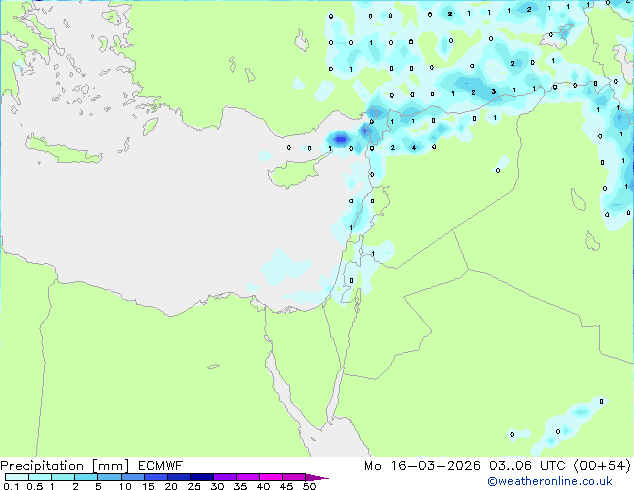Click the '50' legend scale label

pyautogui.click(x=310, y=486)
